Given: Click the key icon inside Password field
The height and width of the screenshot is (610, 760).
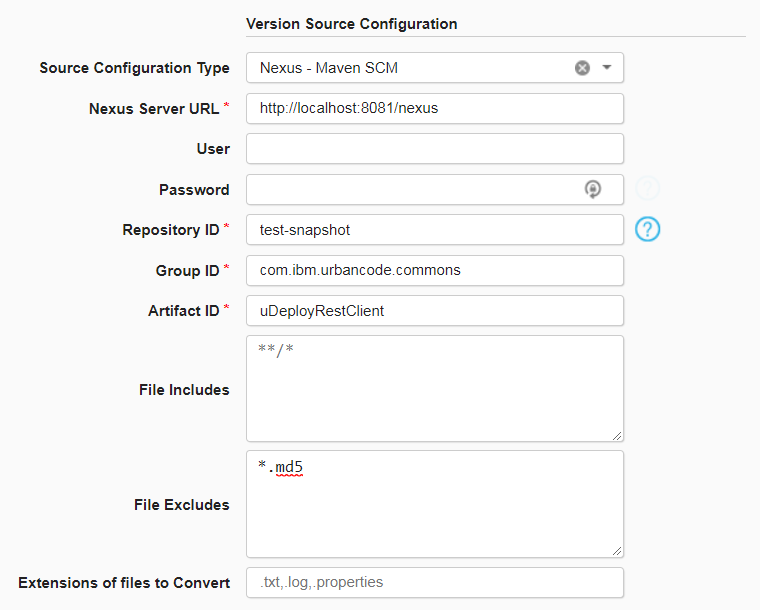Looking at the screenshot, I should click(593, 189).
